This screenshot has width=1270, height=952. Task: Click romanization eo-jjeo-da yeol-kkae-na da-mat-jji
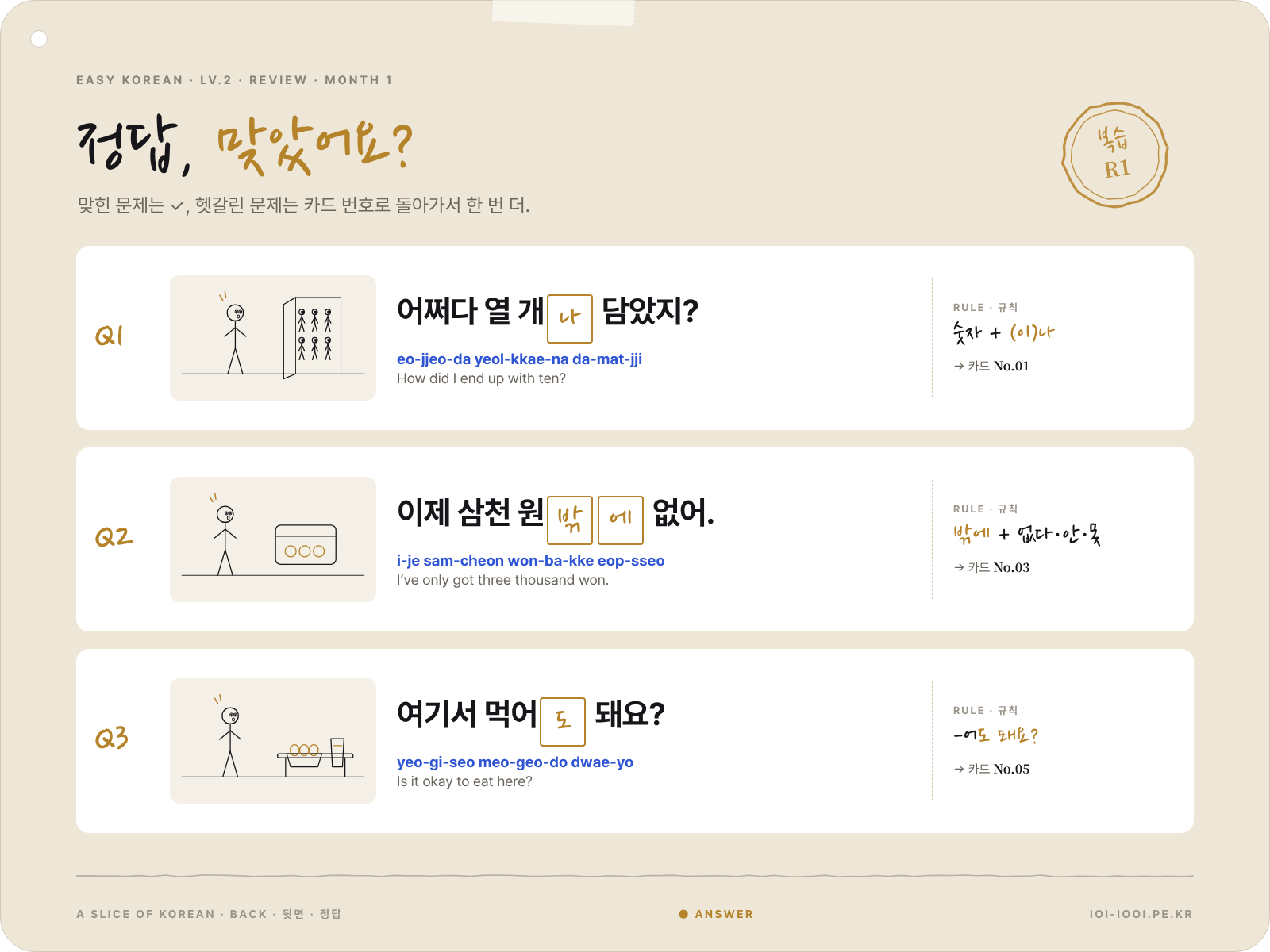pyautogui.click(x=519, y=359)
